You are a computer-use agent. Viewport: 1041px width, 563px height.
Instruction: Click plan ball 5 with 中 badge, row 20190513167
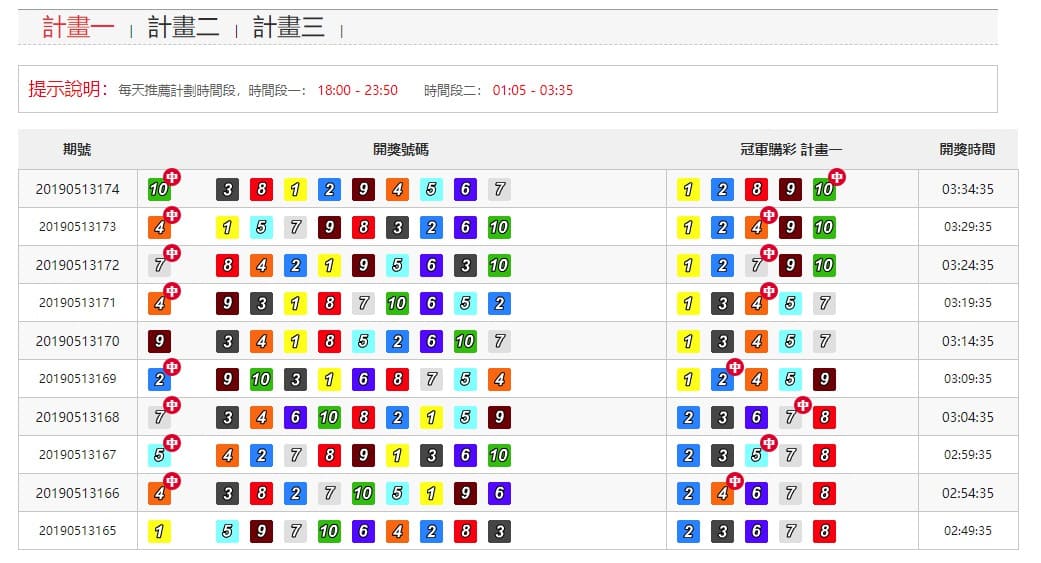pyautogui.click(x=756, y=455)
